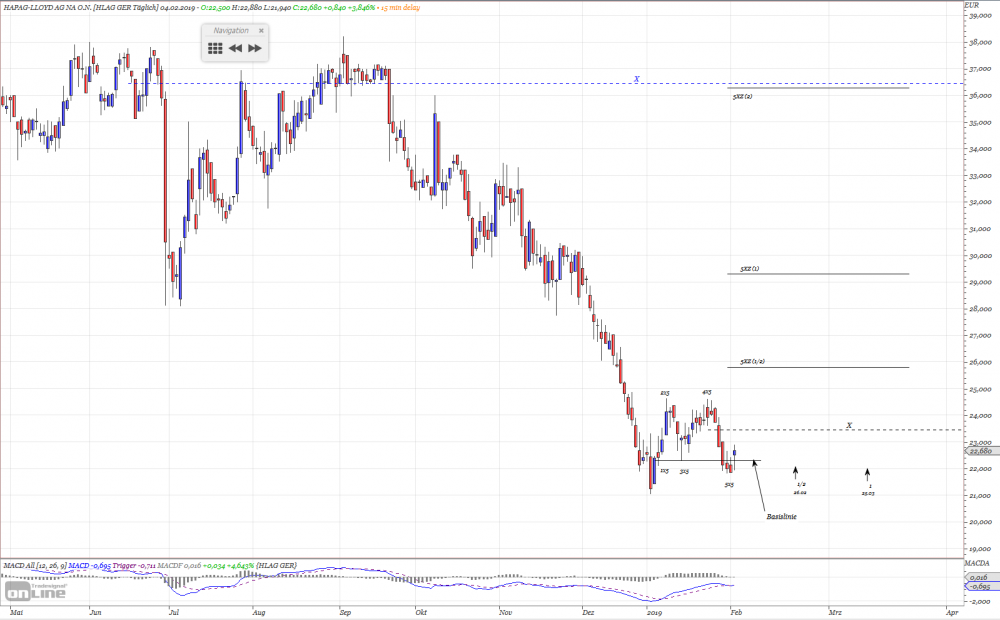
Task: Click the '15 min delay' label
Action: point(400,8)
